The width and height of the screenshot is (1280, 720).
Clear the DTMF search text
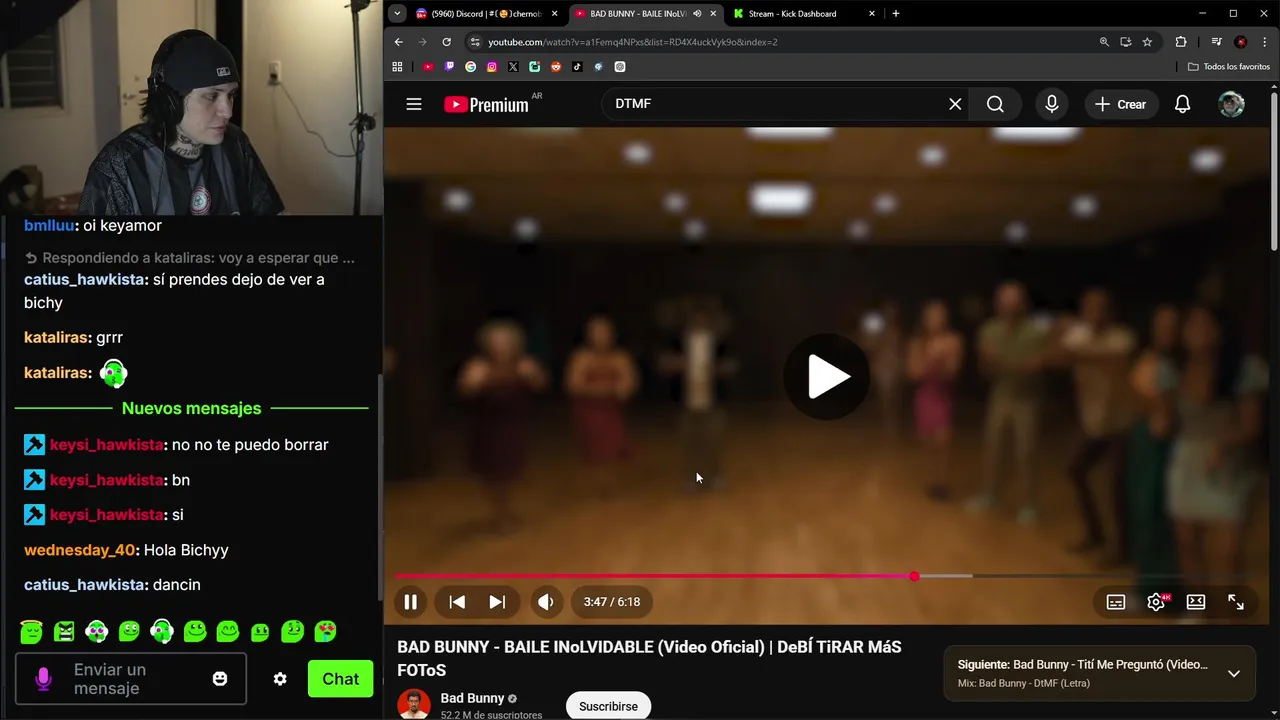955,104
